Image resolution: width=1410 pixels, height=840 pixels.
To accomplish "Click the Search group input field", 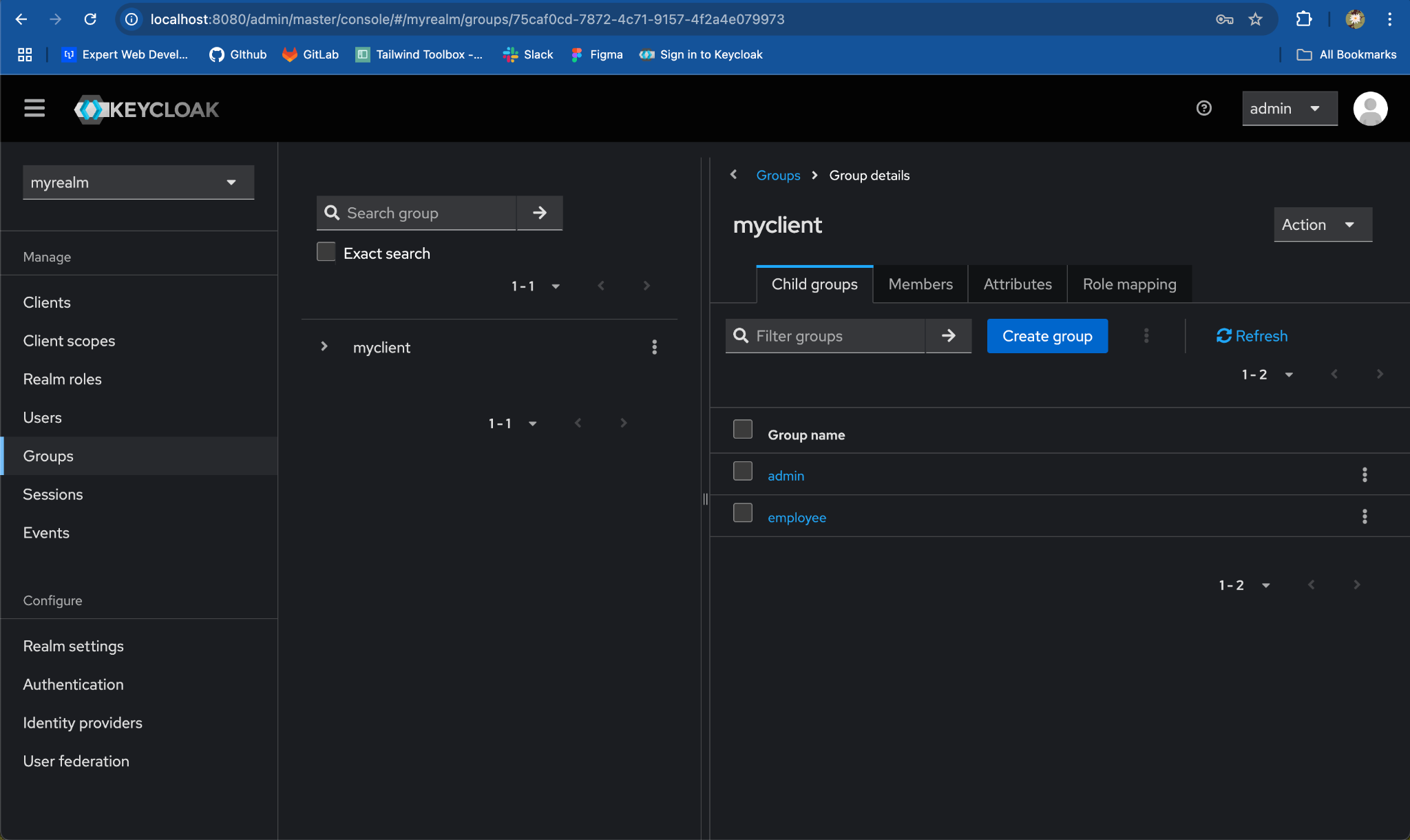I will pos(427,213).
